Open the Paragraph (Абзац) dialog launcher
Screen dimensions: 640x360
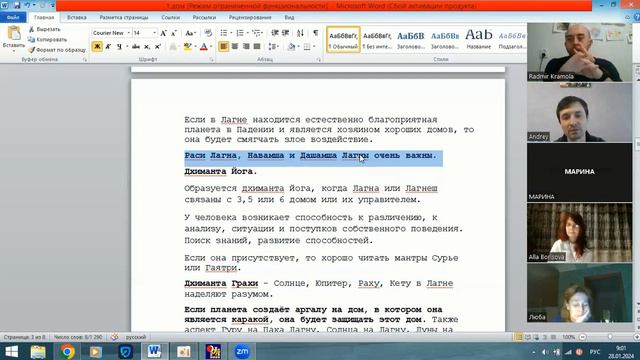[x=318, y=60]
